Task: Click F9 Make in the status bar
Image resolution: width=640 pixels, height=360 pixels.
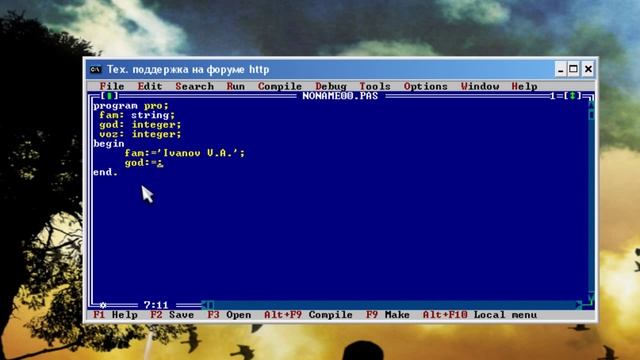Action: pyautogui.click(x=388, y=315)
